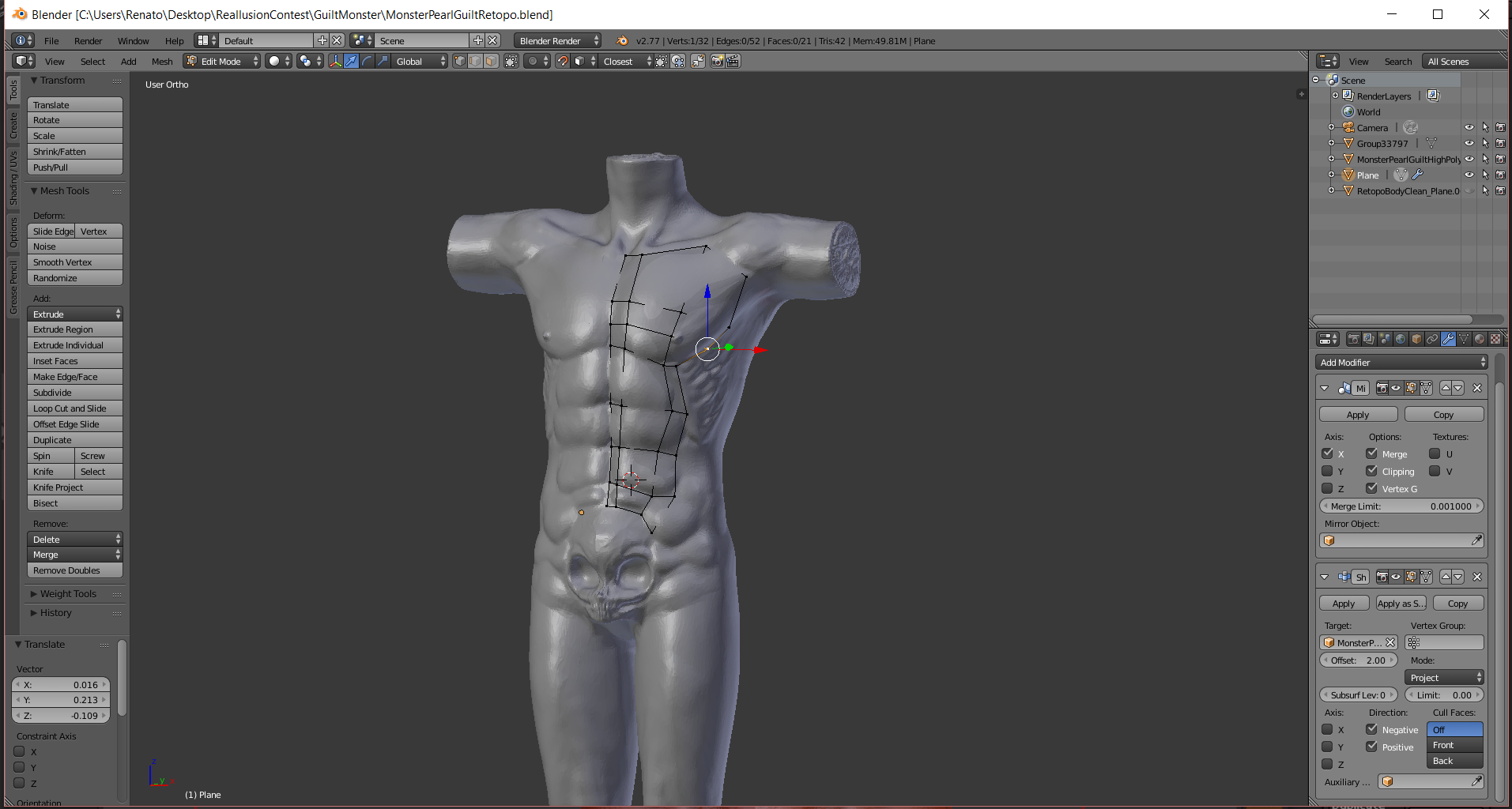1512x809 pixels.
Task: Toggle visibility of Group33797 in outliner
Action: click(1469, 143)
